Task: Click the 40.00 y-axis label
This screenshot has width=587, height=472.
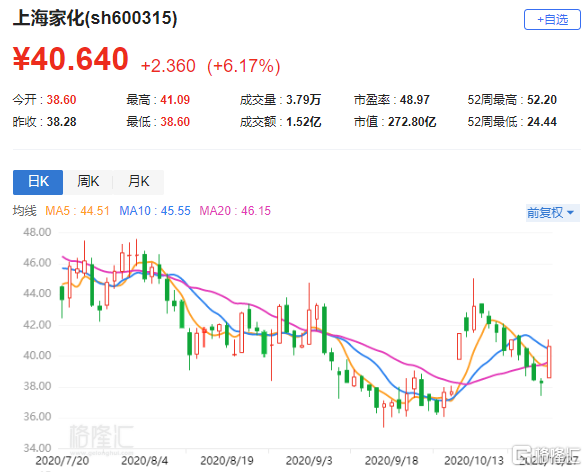Action: coord(37,355)
